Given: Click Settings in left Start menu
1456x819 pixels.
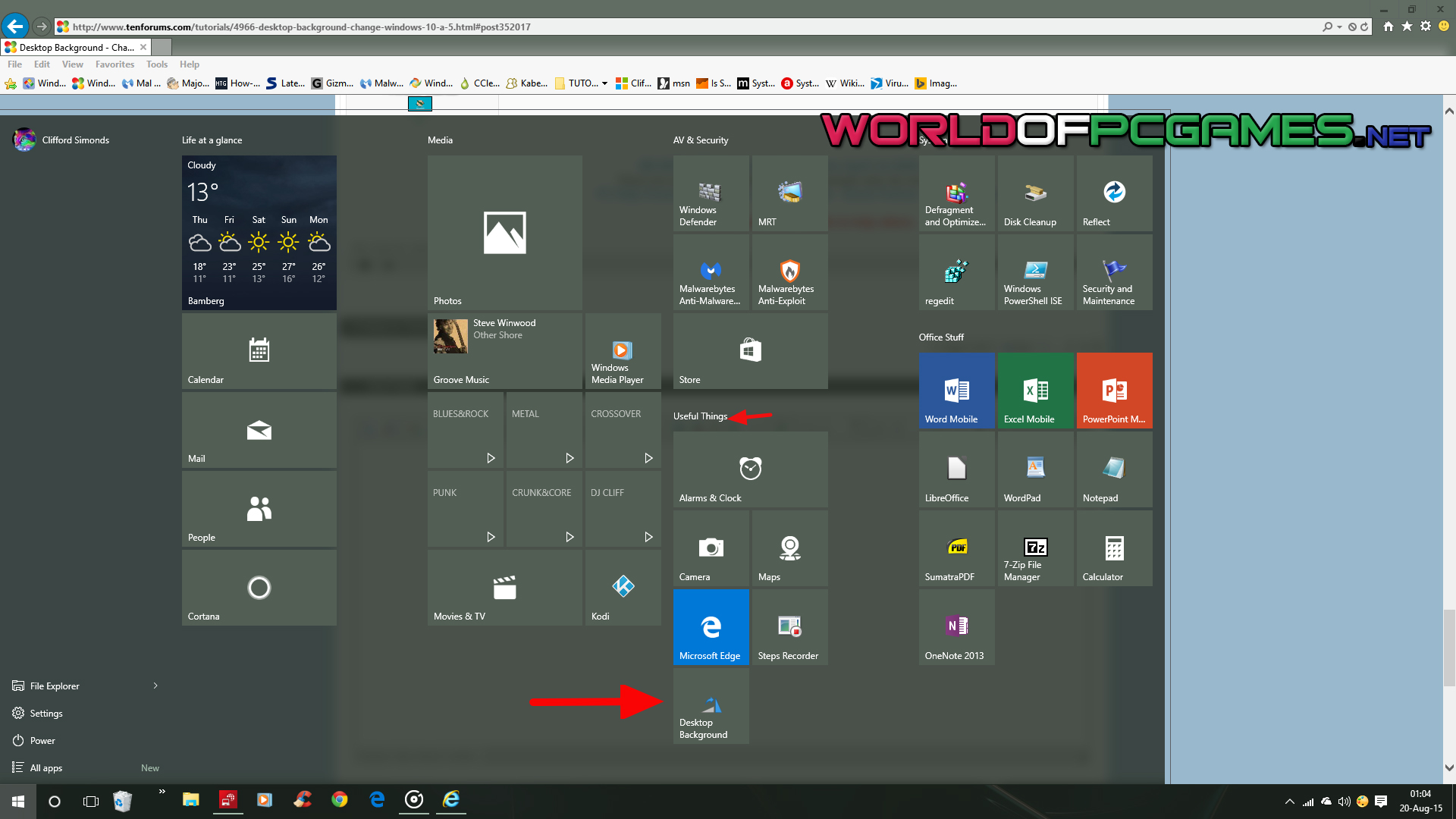Looking at the screenshot, I should pos(46,713).
